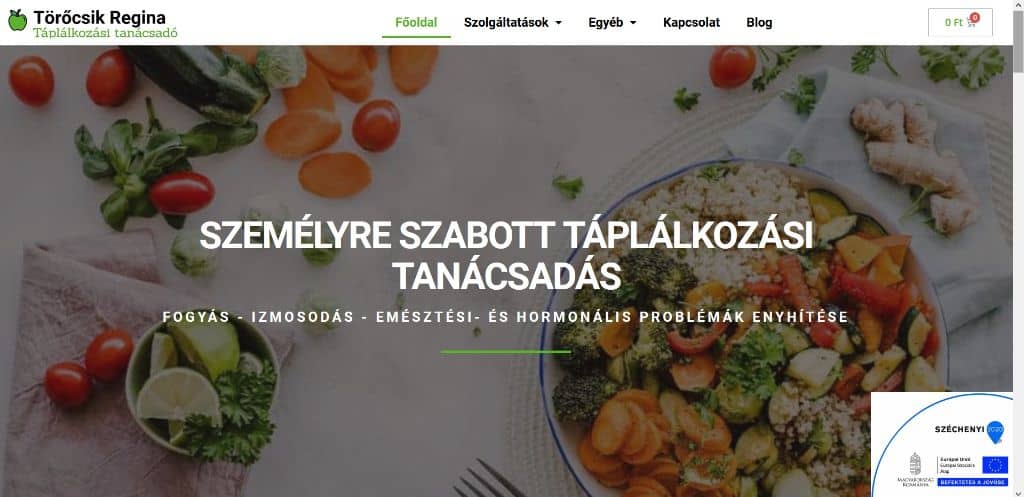The image size is (1024, 497).
Task: Navigate to the Kapcsolat page
Action: click(x=692, y=22)
